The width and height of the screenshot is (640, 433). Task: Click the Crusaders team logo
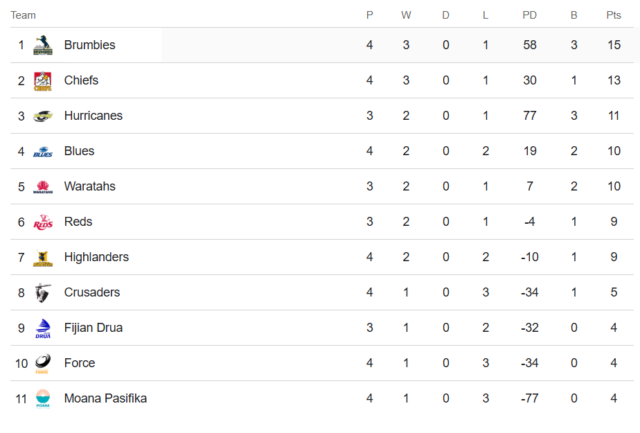click(x=43, y=293)
